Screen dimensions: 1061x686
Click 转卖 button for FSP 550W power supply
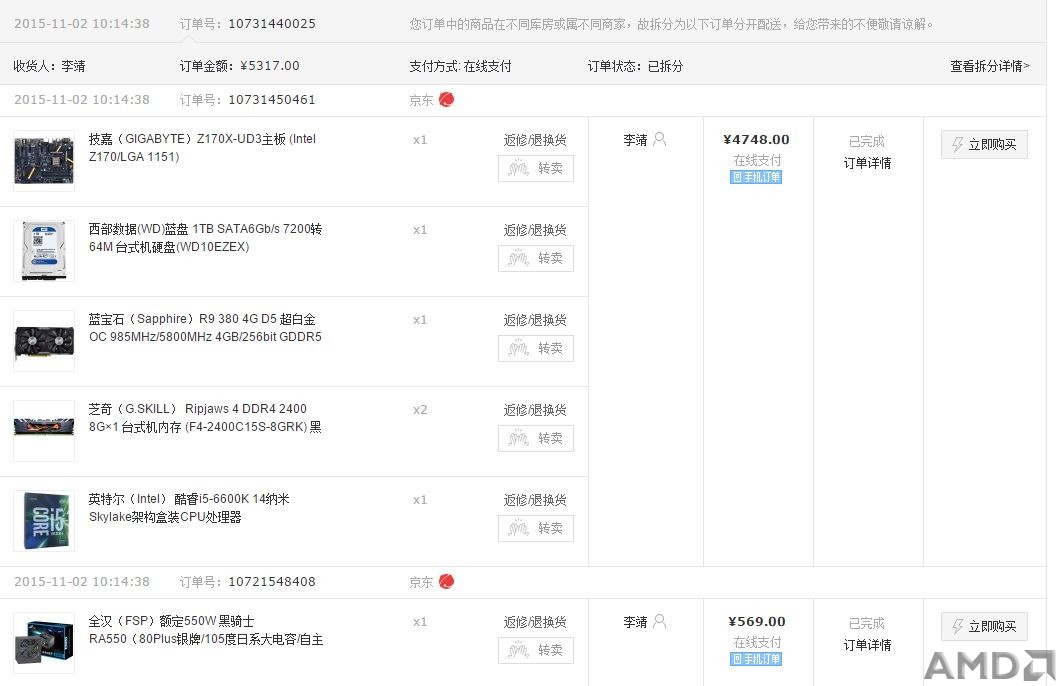coord(536,650)
